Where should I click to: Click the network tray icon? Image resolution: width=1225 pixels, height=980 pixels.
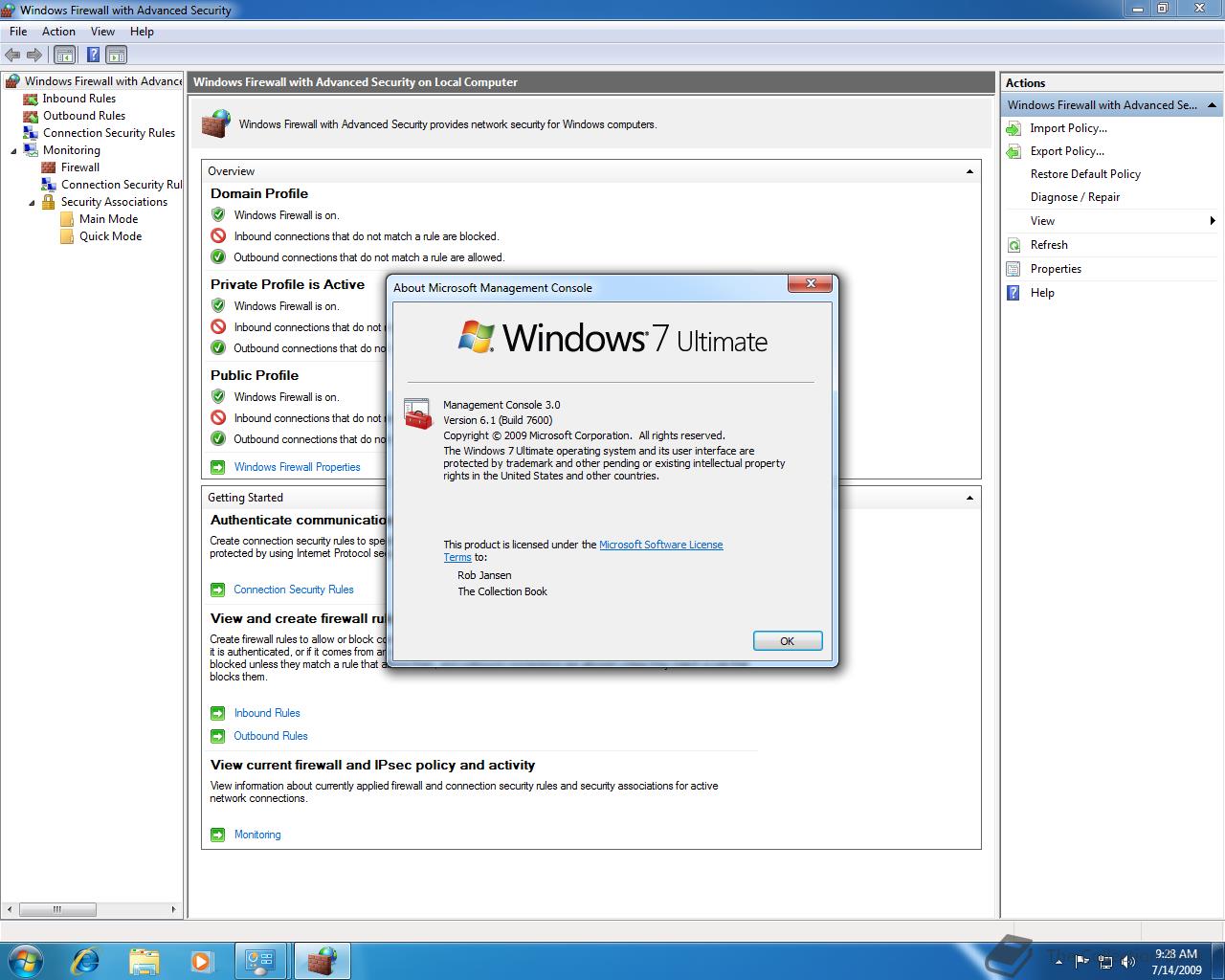click(1105, 961)
